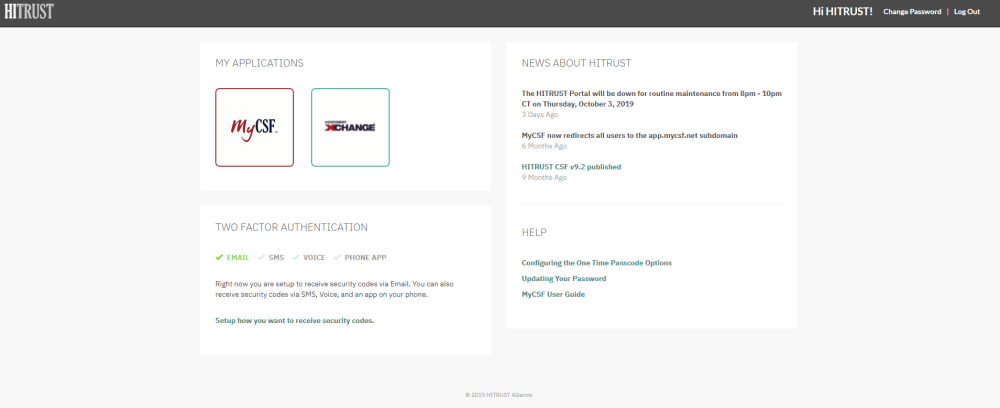The image size is (1000, 408).
Task: Click the '3 Days Ago' timestamp
Action: tap(540, 115)
